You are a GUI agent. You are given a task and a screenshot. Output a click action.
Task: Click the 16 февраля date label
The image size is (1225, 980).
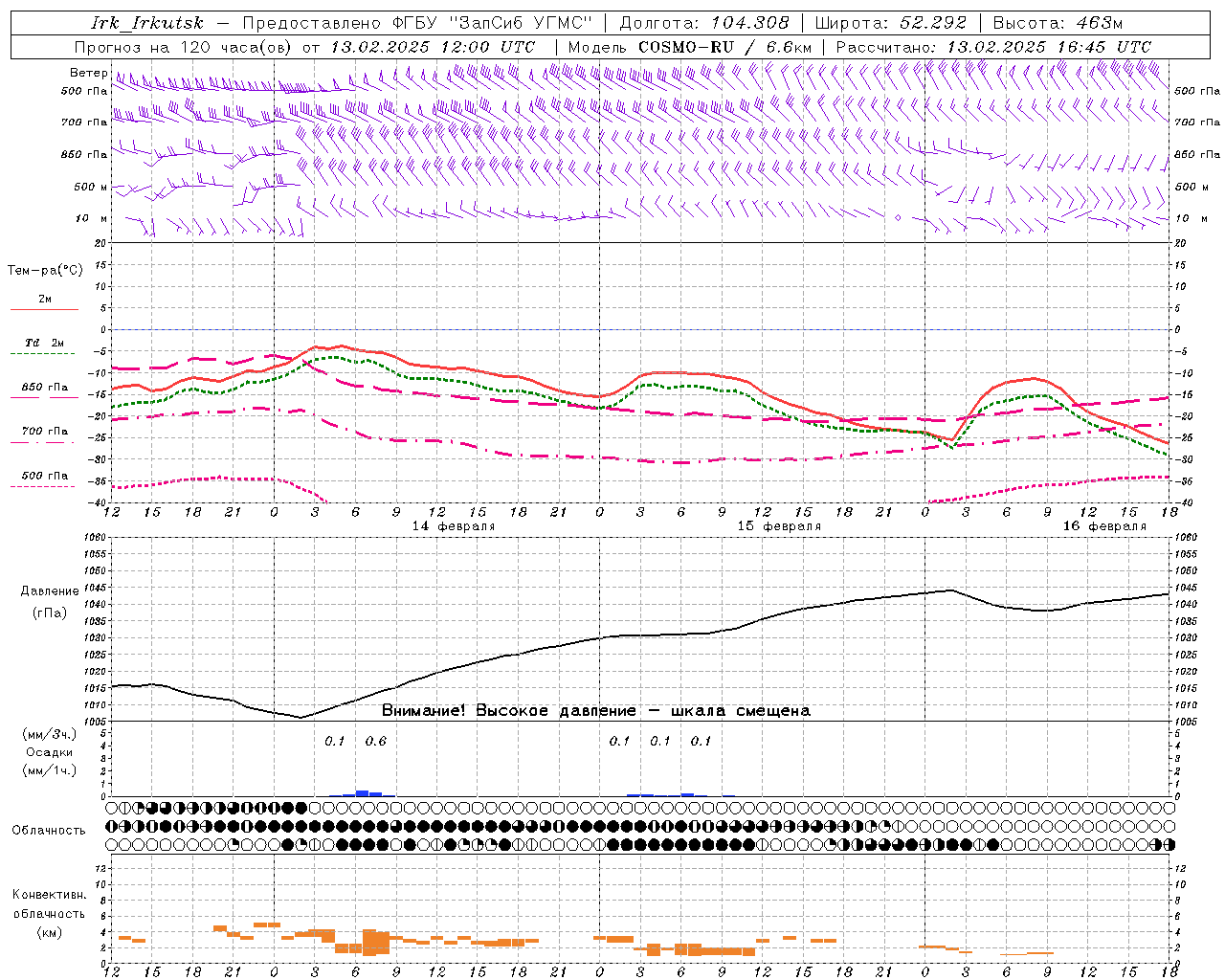1104,526
